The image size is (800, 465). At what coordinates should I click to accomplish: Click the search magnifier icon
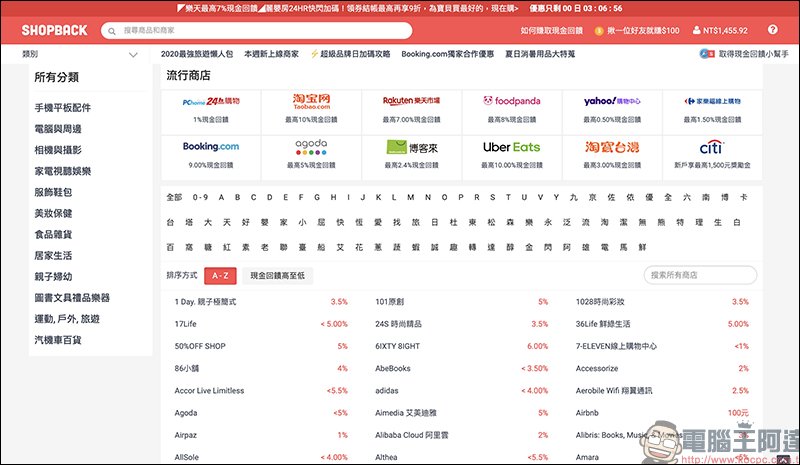click(112, 31)
